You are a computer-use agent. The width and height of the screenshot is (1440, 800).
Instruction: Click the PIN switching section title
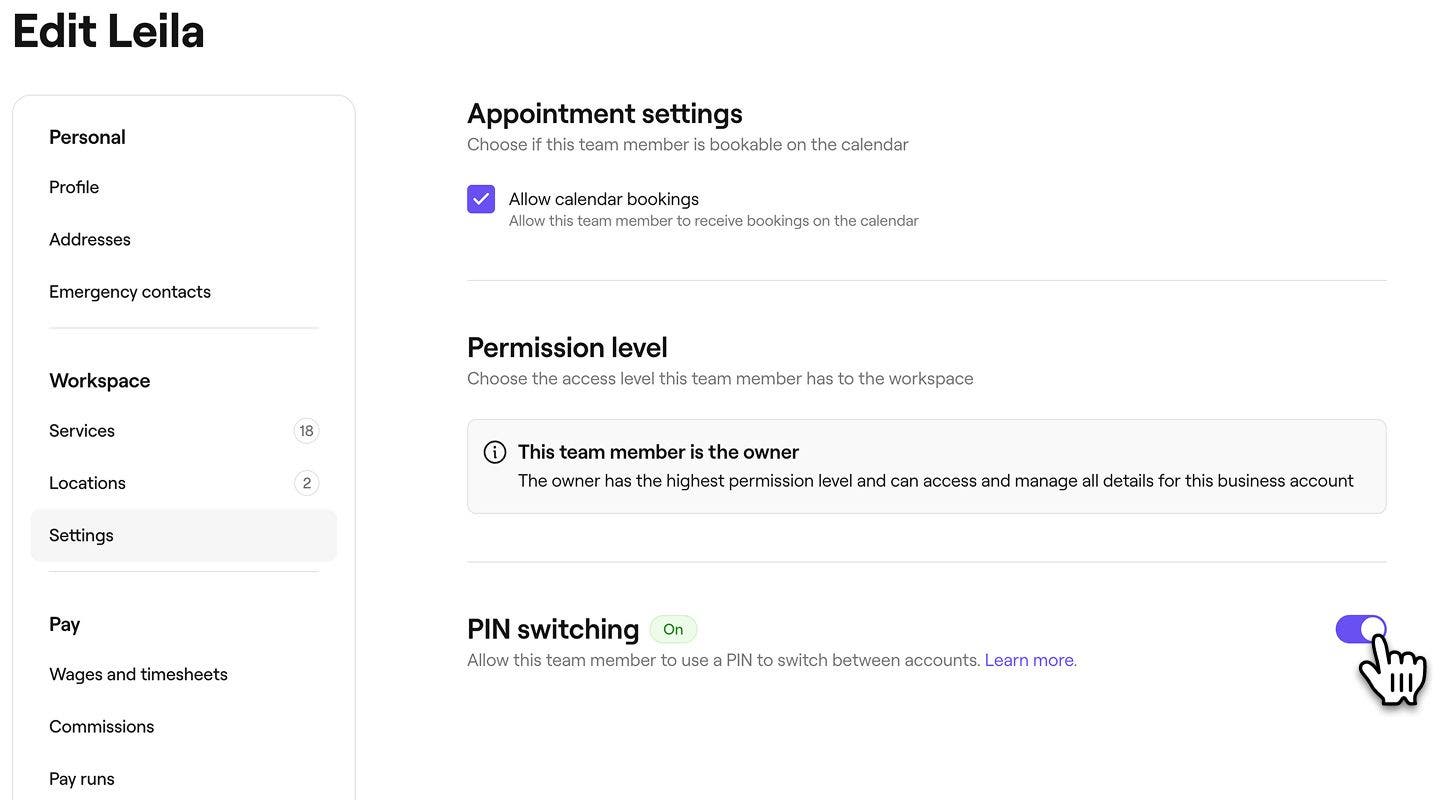[x=553, y=629]
